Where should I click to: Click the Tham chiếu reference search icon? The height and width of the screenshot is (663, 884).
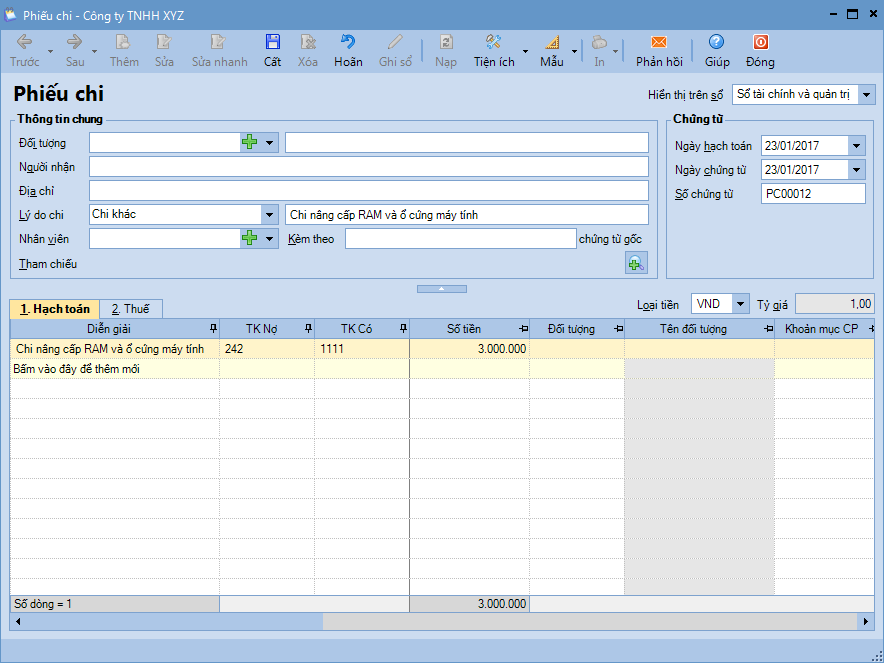pyautogui.click(x=636, y=263)
